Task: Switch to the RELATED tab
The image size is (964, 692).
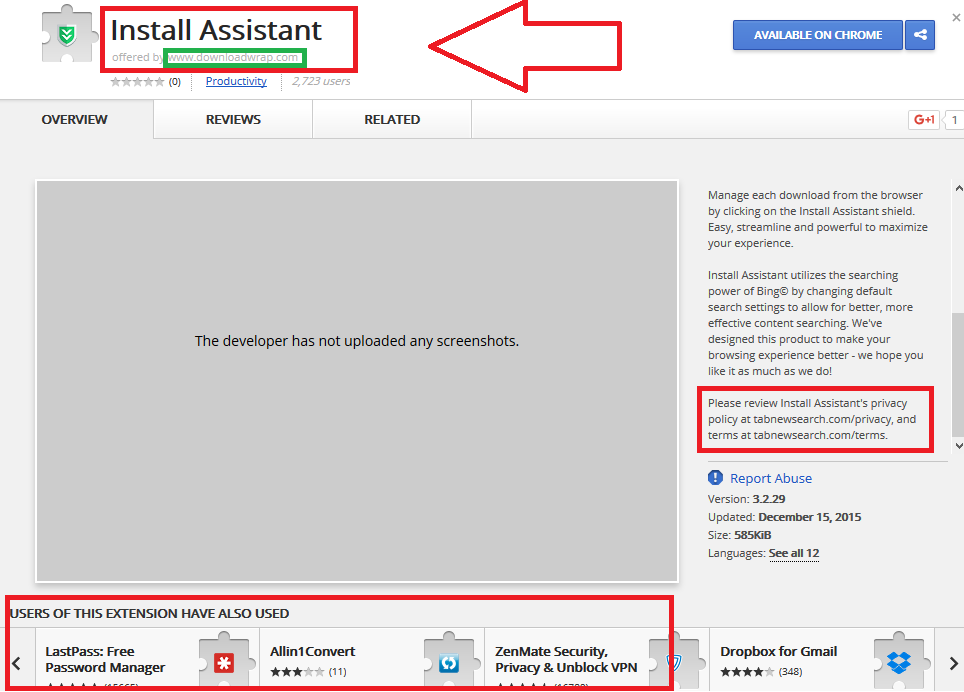Action: tap(392, 119)
